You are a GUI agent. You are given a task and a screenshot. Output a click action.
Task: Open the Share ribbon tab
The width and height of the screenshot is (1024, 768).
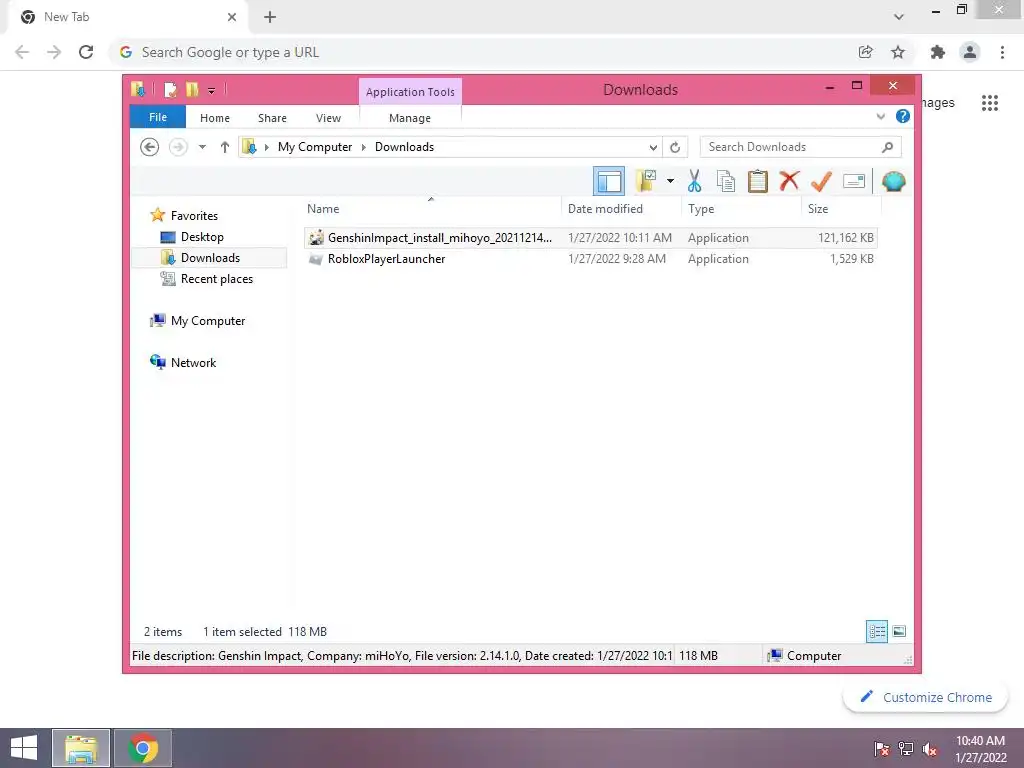click(x=272, y=118)
